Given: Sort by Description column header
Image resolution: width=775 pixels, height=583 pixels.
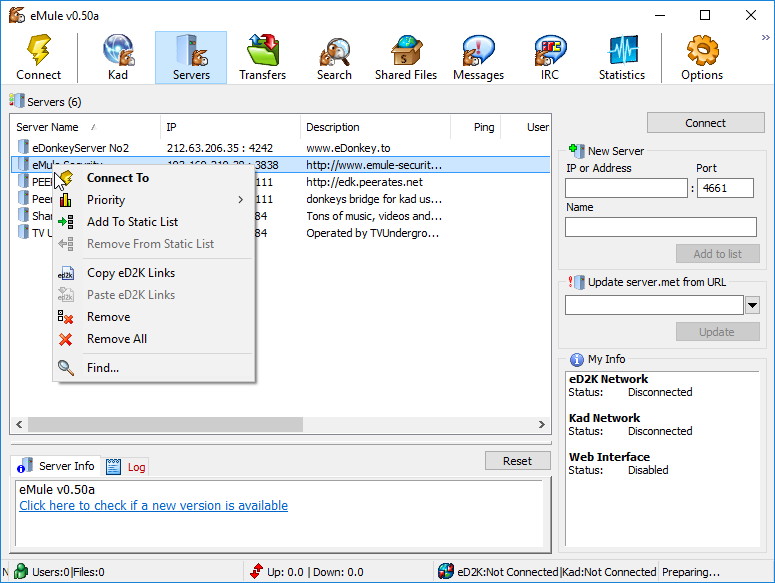Looking at the screenshot, I should pyautogui.click(x=375, y=127).
